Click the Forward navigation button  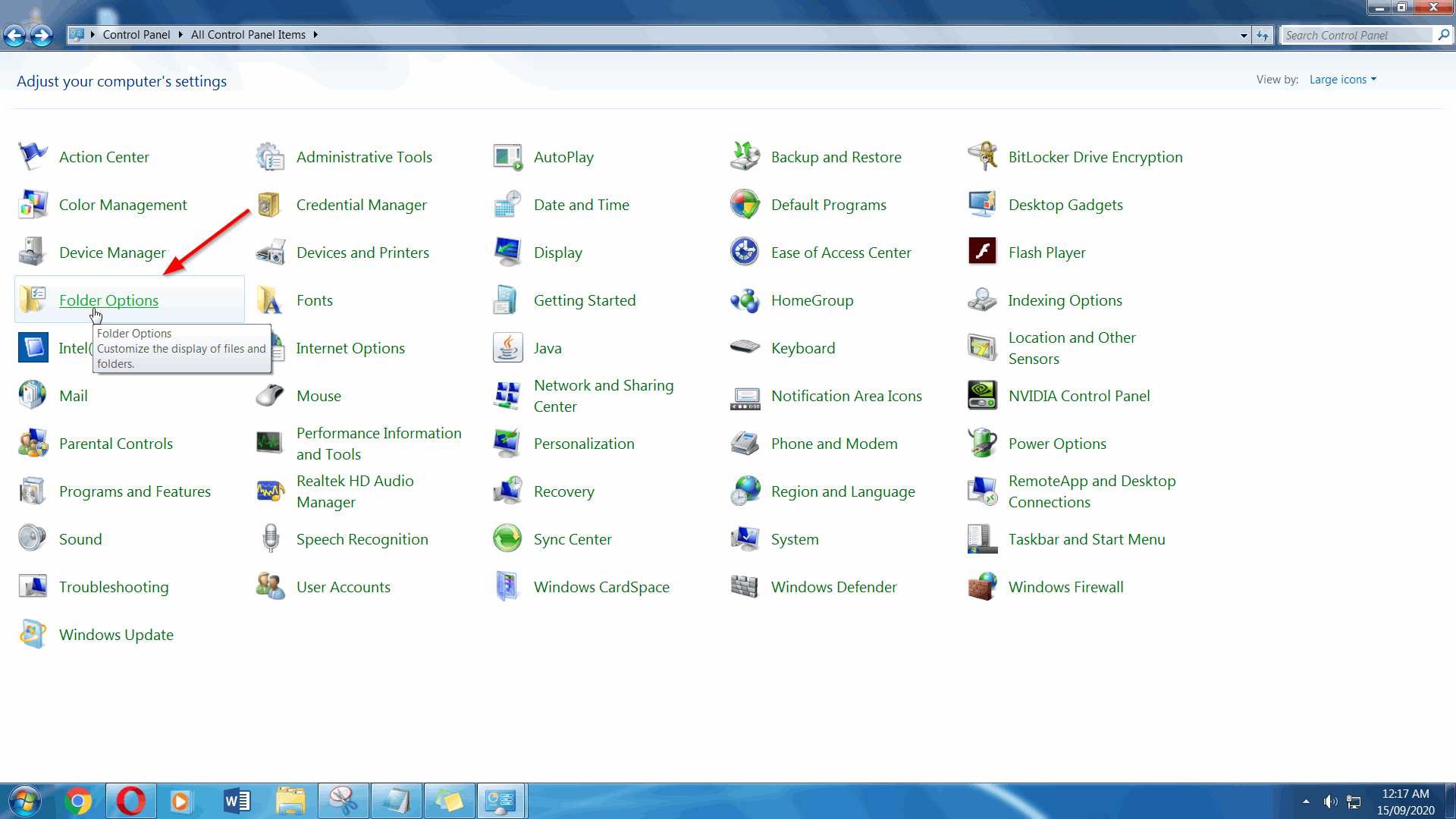point(42,35)
